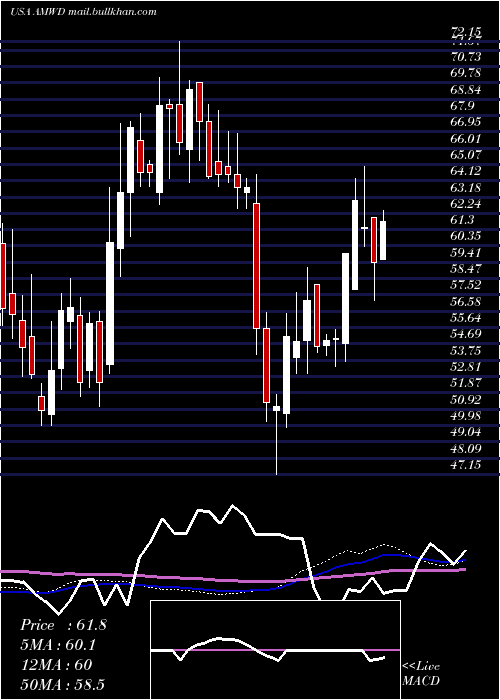This screenshot has width=500, height=700.
Task: Click the 69.78 price axis label
Action: 466,73
